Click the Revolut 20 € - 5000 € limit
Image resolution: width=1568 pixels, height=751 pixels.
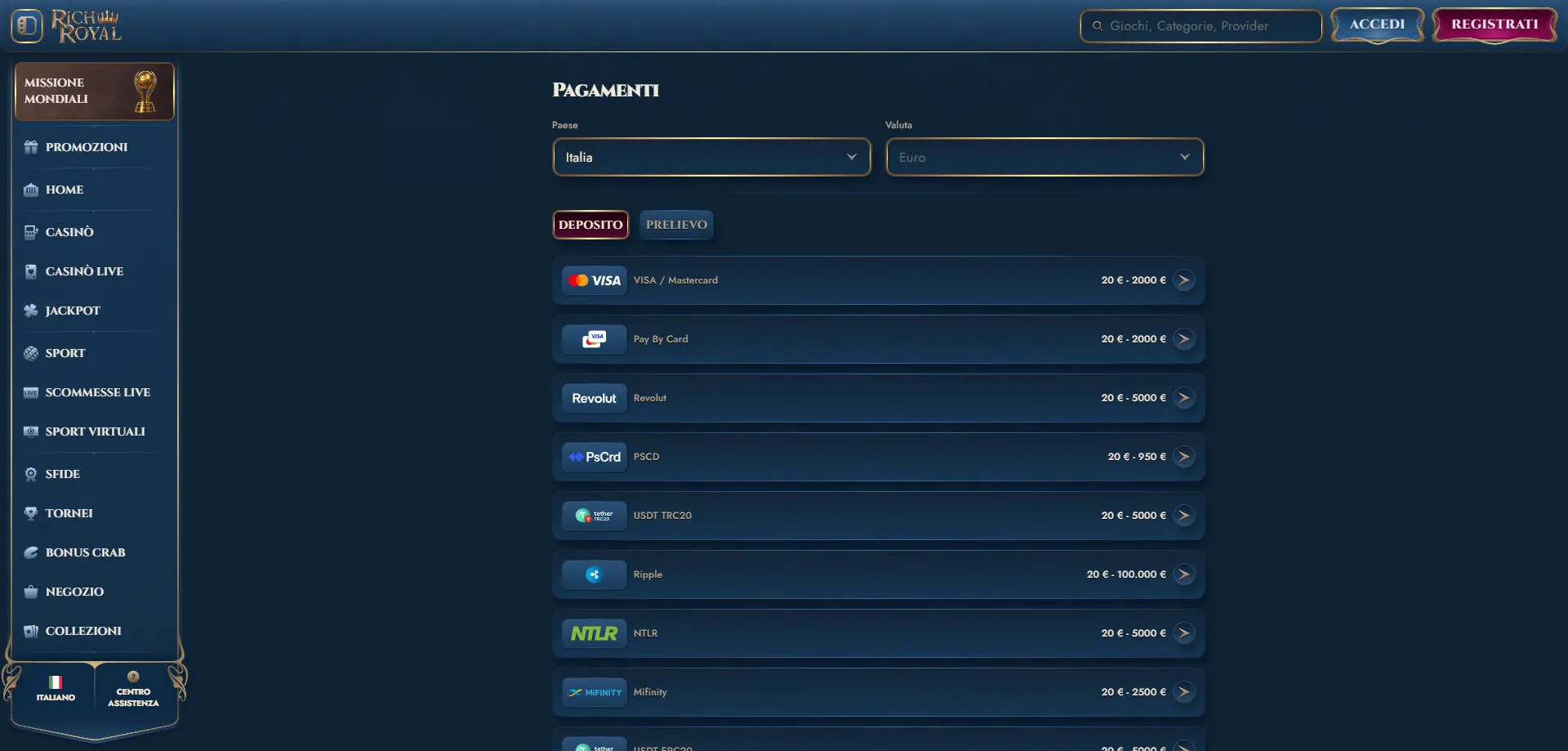[x=1134, y=398]
